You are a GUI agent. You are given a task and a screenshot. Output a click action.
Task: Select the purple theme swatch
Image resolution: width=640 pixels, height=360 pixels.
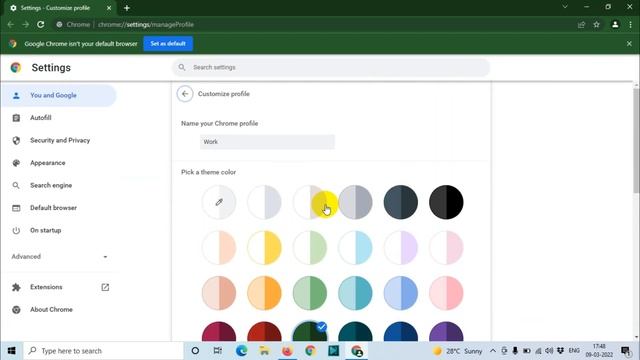tap(446, 332)
